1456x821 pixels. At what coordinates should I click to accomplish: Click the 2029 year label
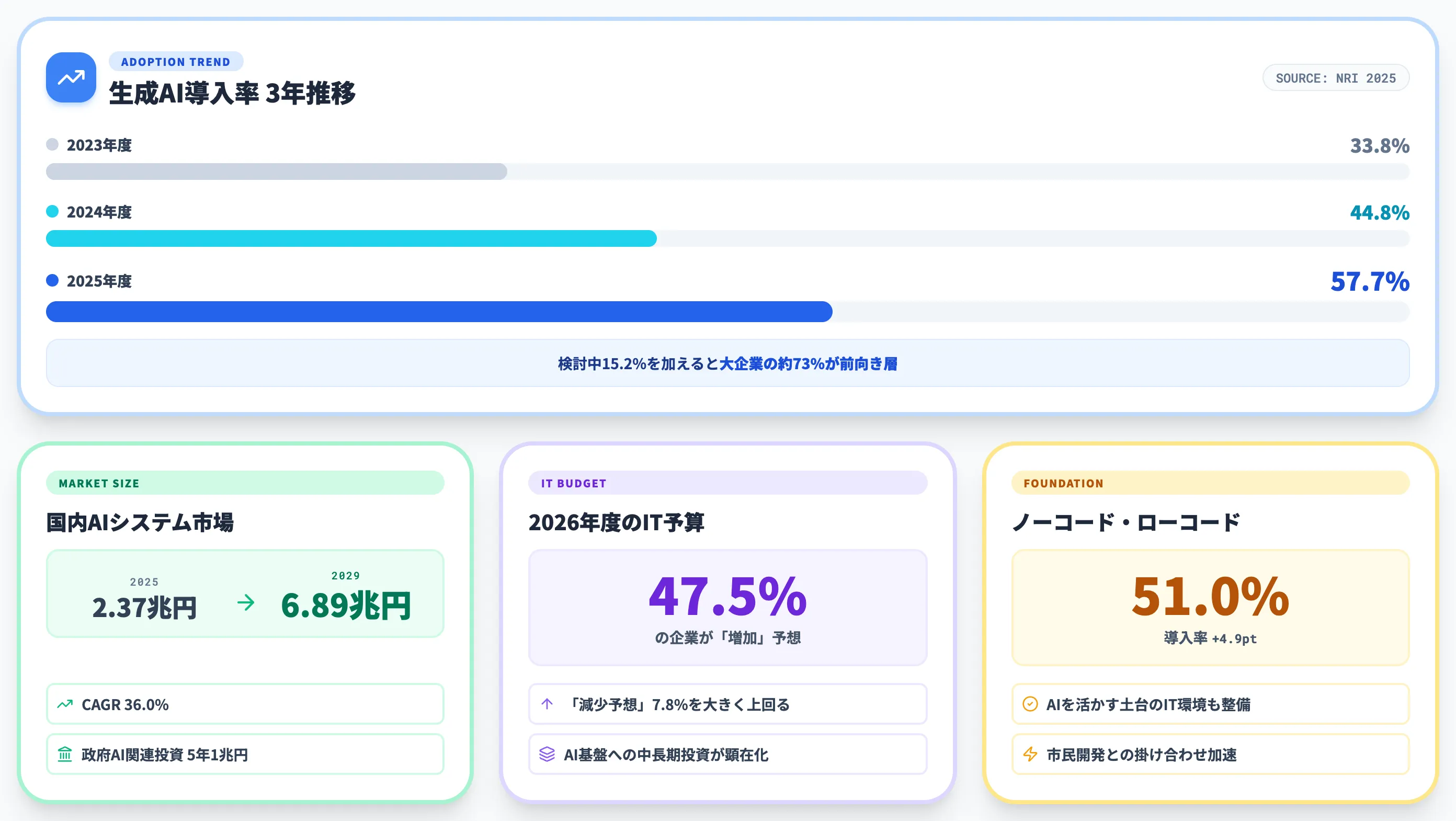(x=345, y=576)
